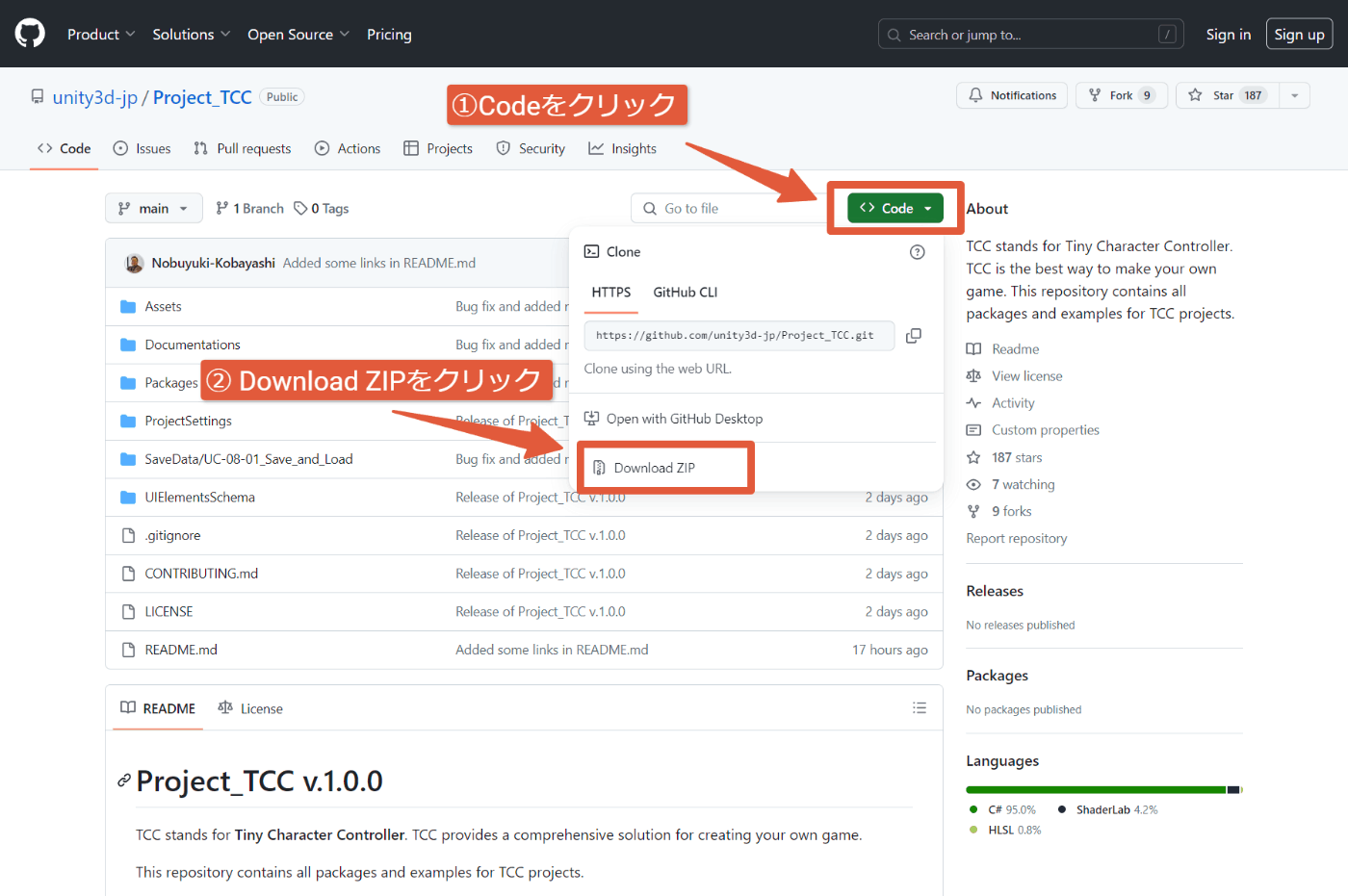
Task: Open the Pull requests tab
Action: pos(243,148)
